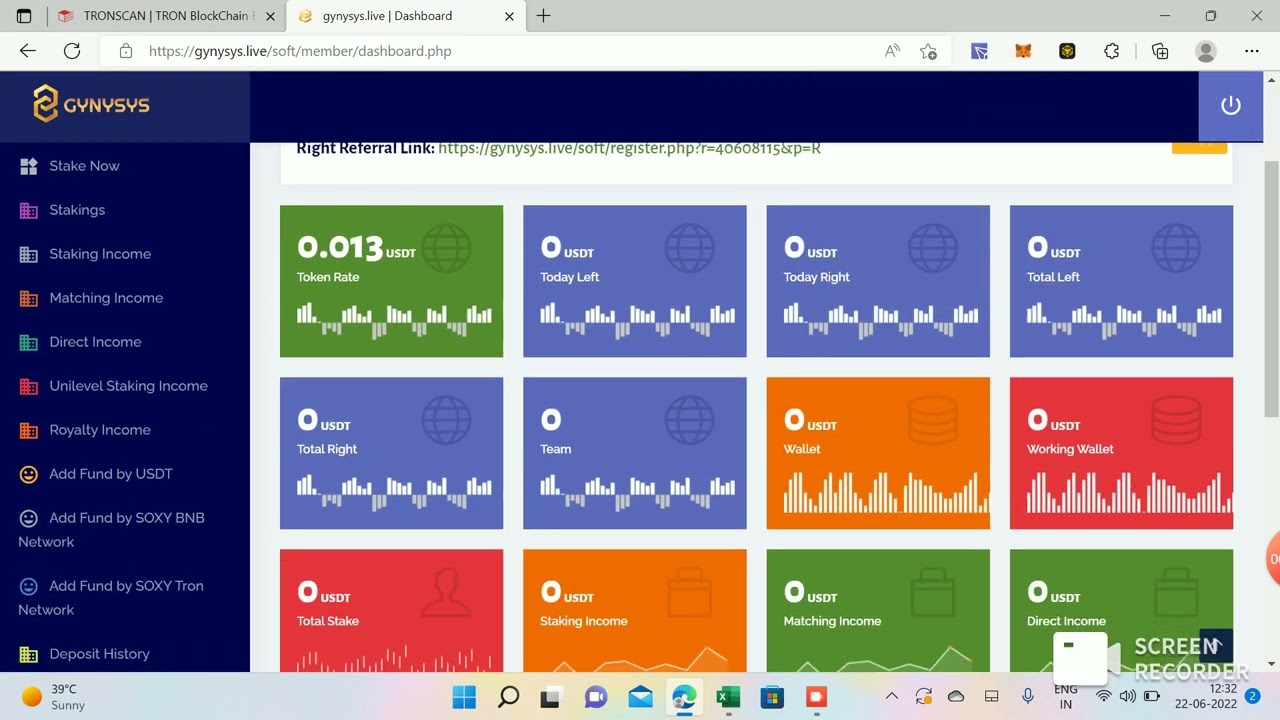The width and height of the screenshot is (1280, 720).
Task: Click the Staking Income card
Action: tap(634, 610)
